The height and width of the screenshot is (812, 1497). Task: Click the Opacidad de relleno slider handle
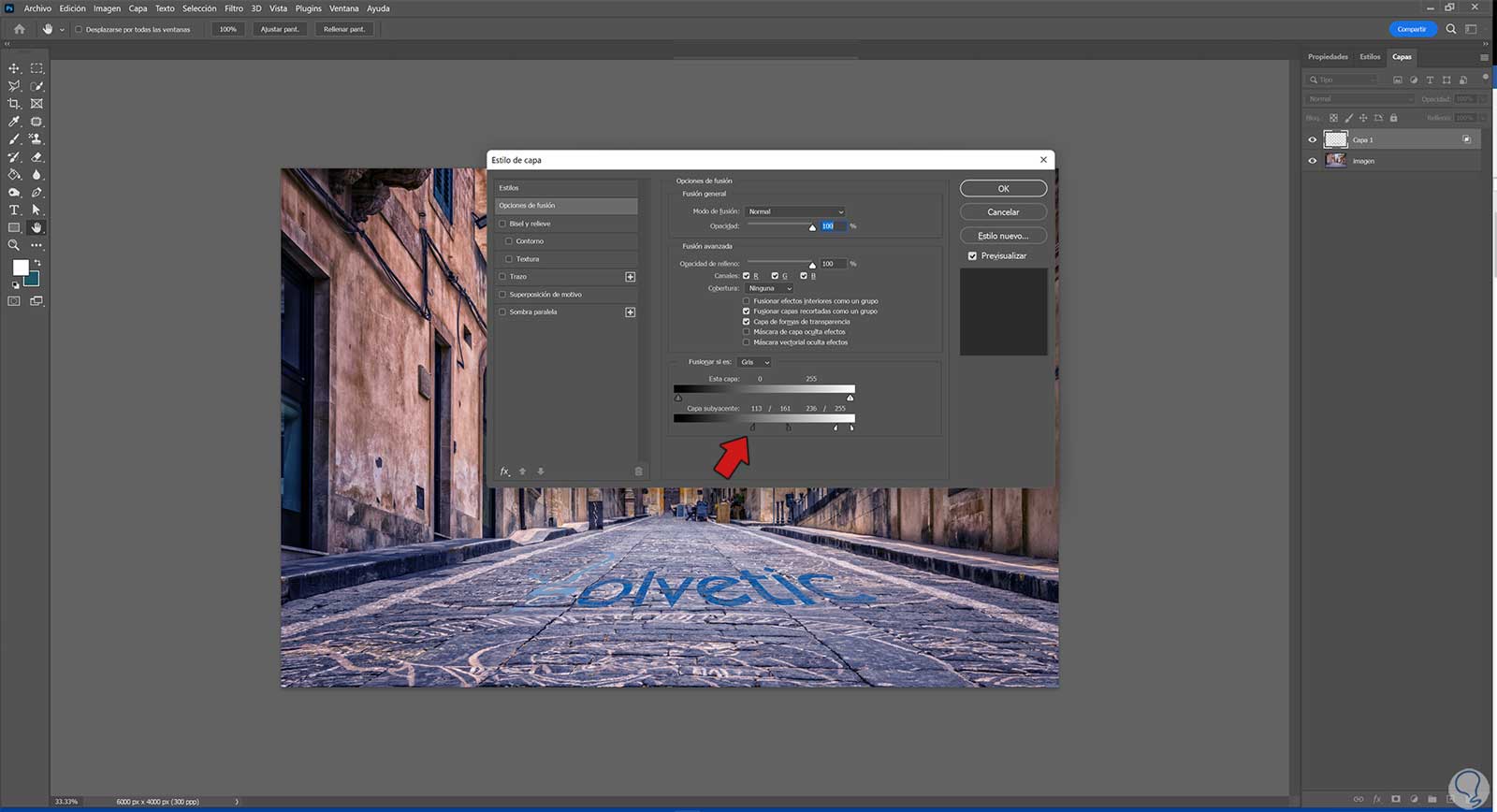click(x=812, y=266)
